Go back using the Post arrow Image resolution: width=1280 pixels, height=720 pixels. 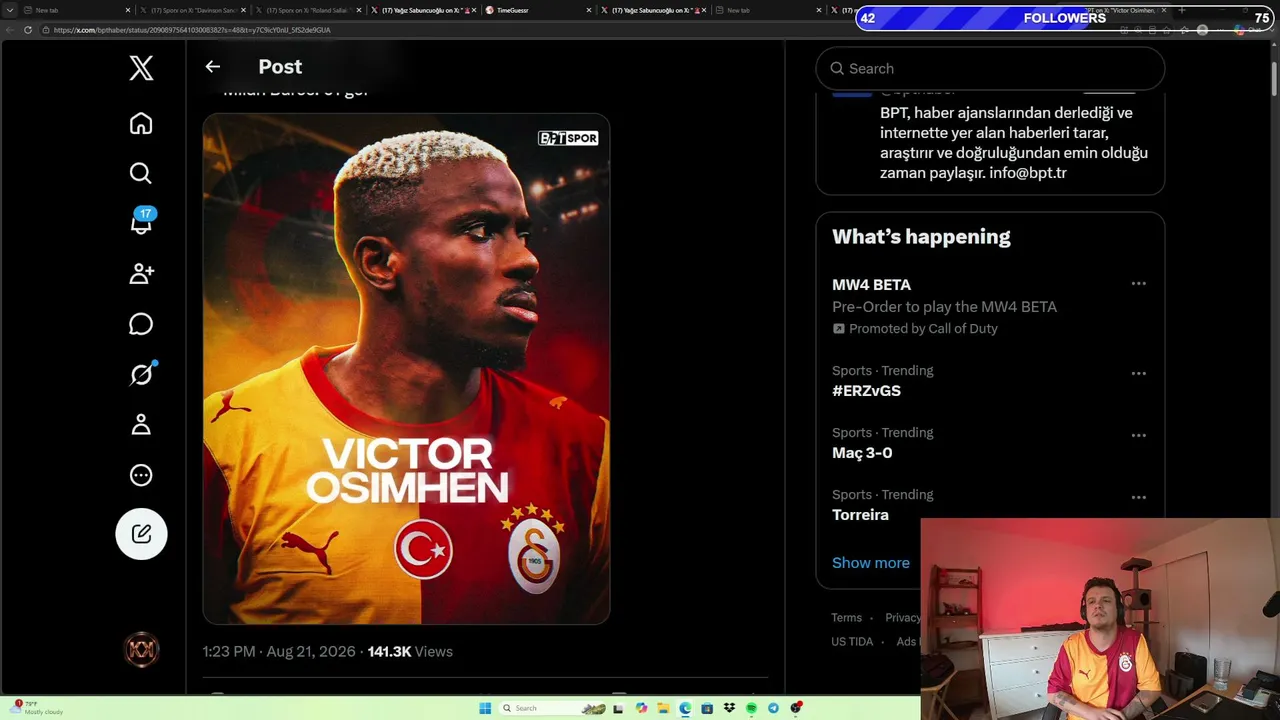(212, 67)
